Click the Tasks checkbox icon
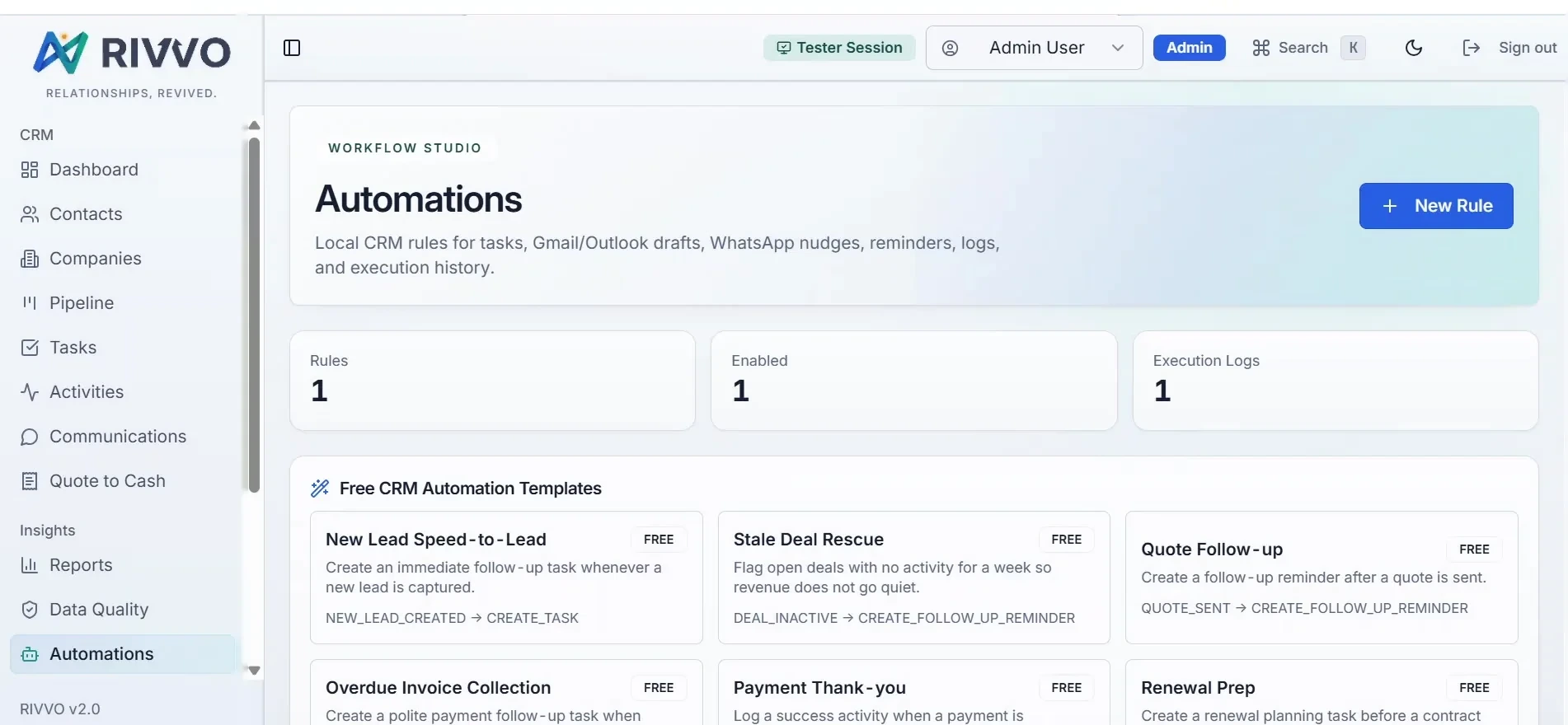 pos(30,348)
